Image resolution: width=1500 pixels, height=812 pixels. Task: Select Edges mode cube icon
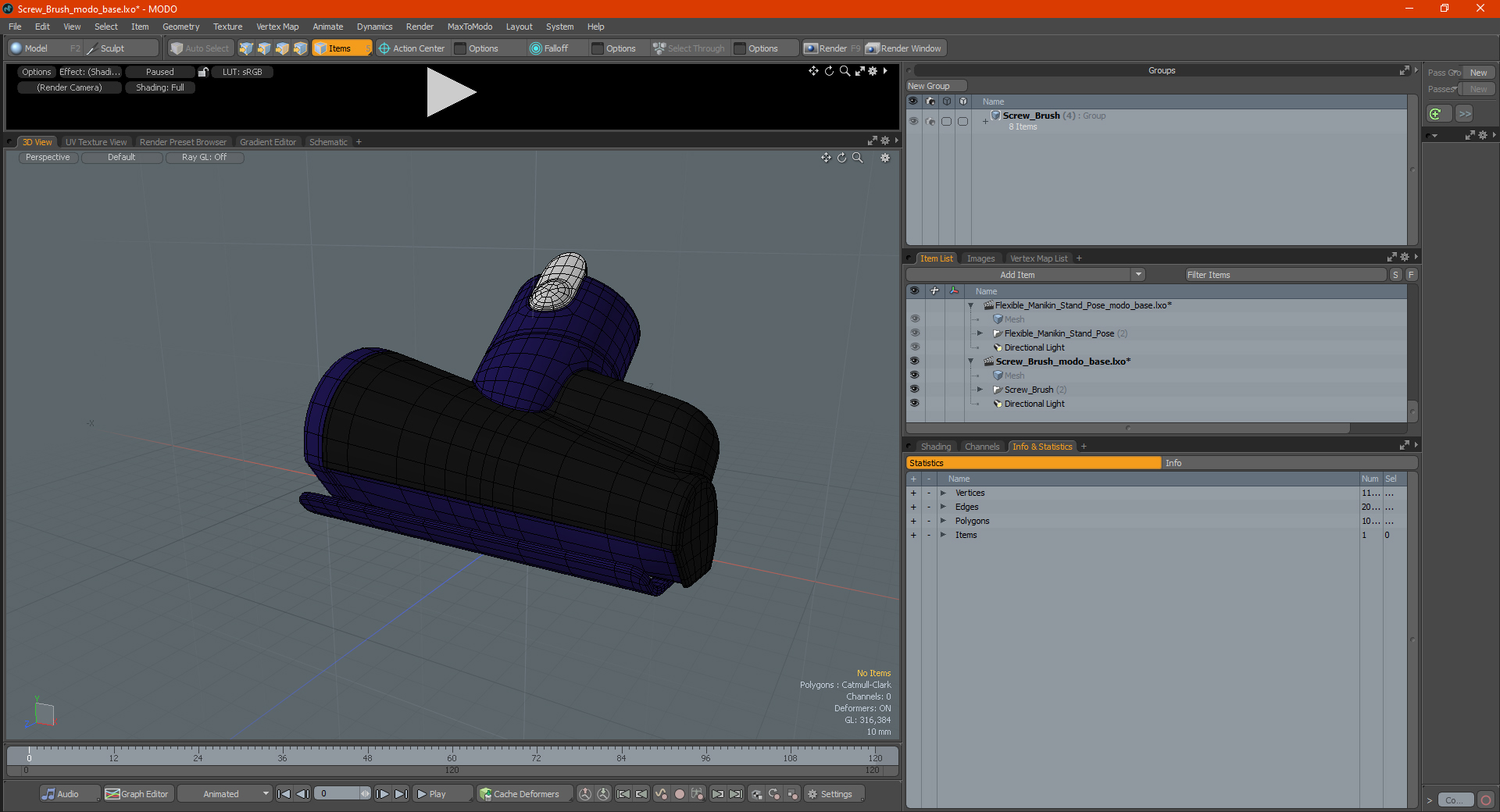pos(264,48)
